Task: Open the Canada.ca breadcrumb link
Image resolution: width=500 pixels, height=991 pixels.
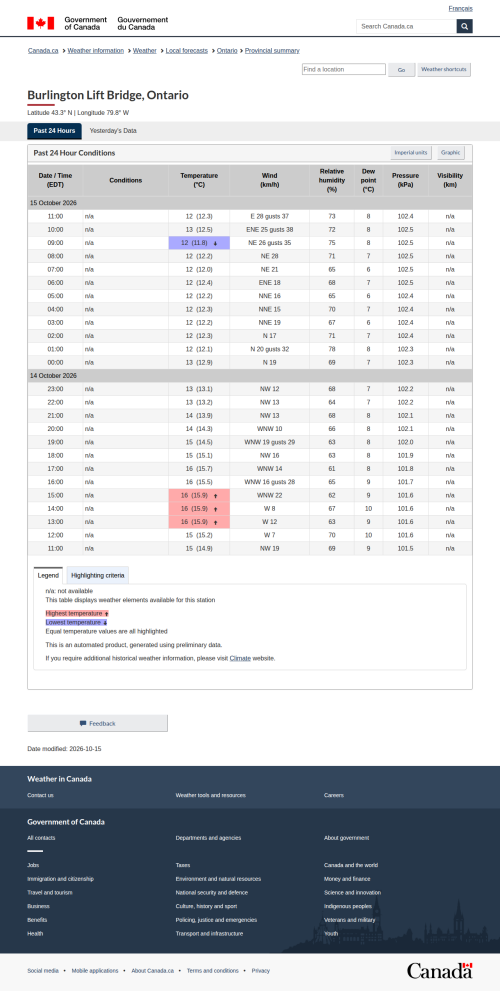Action: [x=44, y=51]
